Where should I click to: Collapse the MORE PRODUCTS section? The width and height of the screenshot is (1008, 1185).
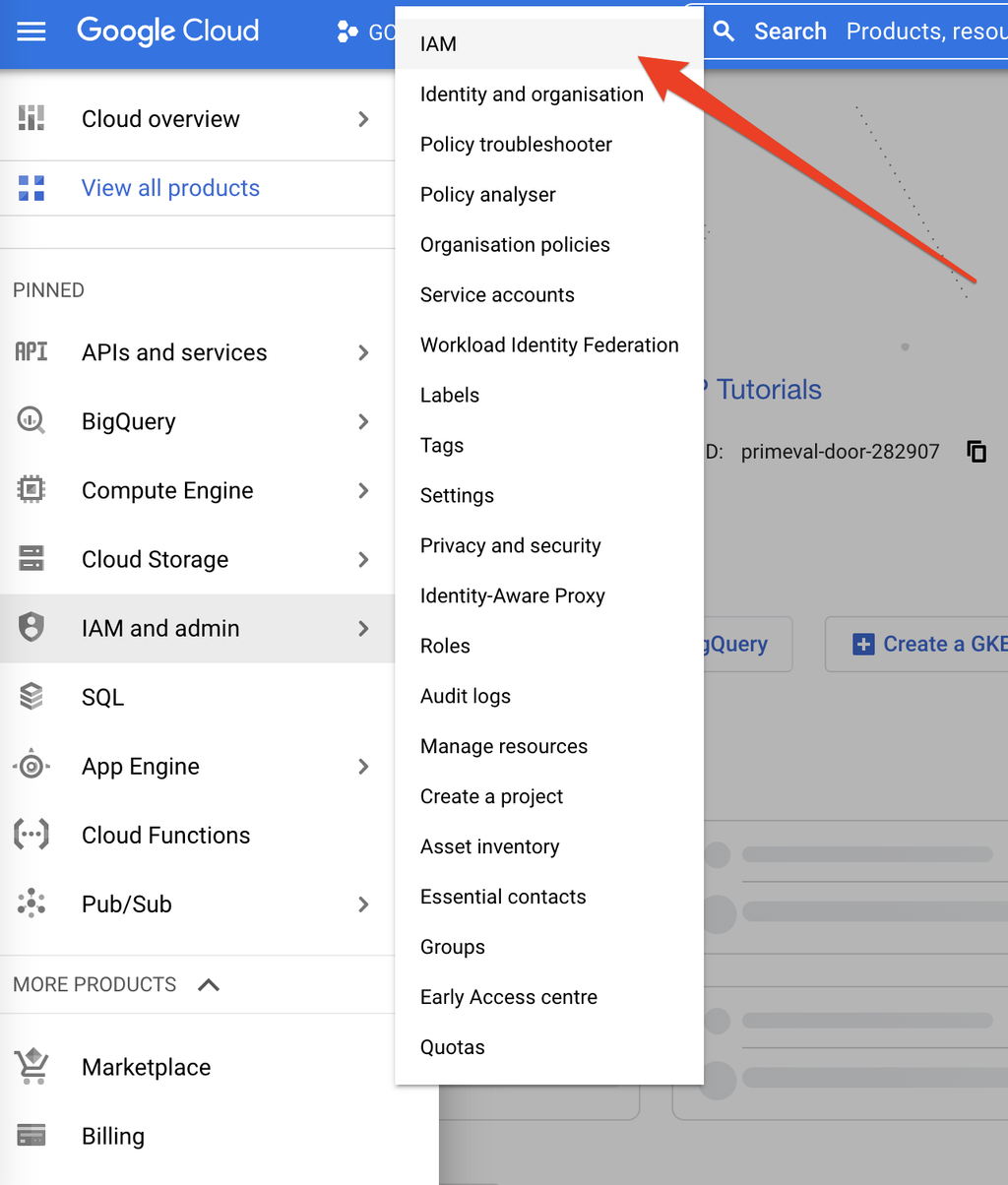209,984
